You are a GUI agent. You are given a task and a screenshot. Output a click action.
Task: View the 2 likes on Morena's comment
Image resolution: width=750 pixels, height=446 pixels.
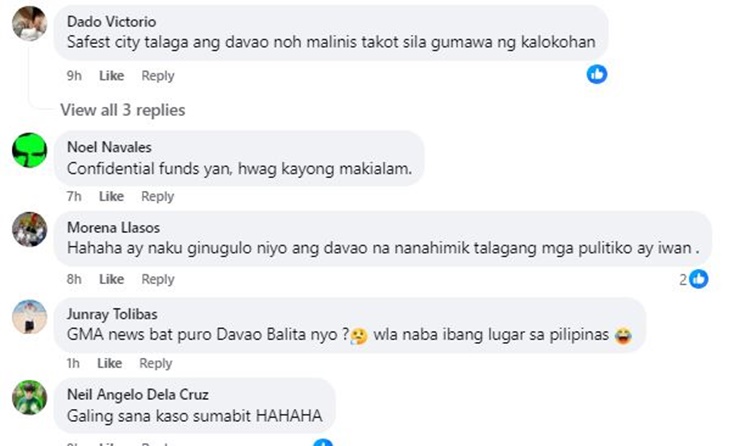pos(694,279)
